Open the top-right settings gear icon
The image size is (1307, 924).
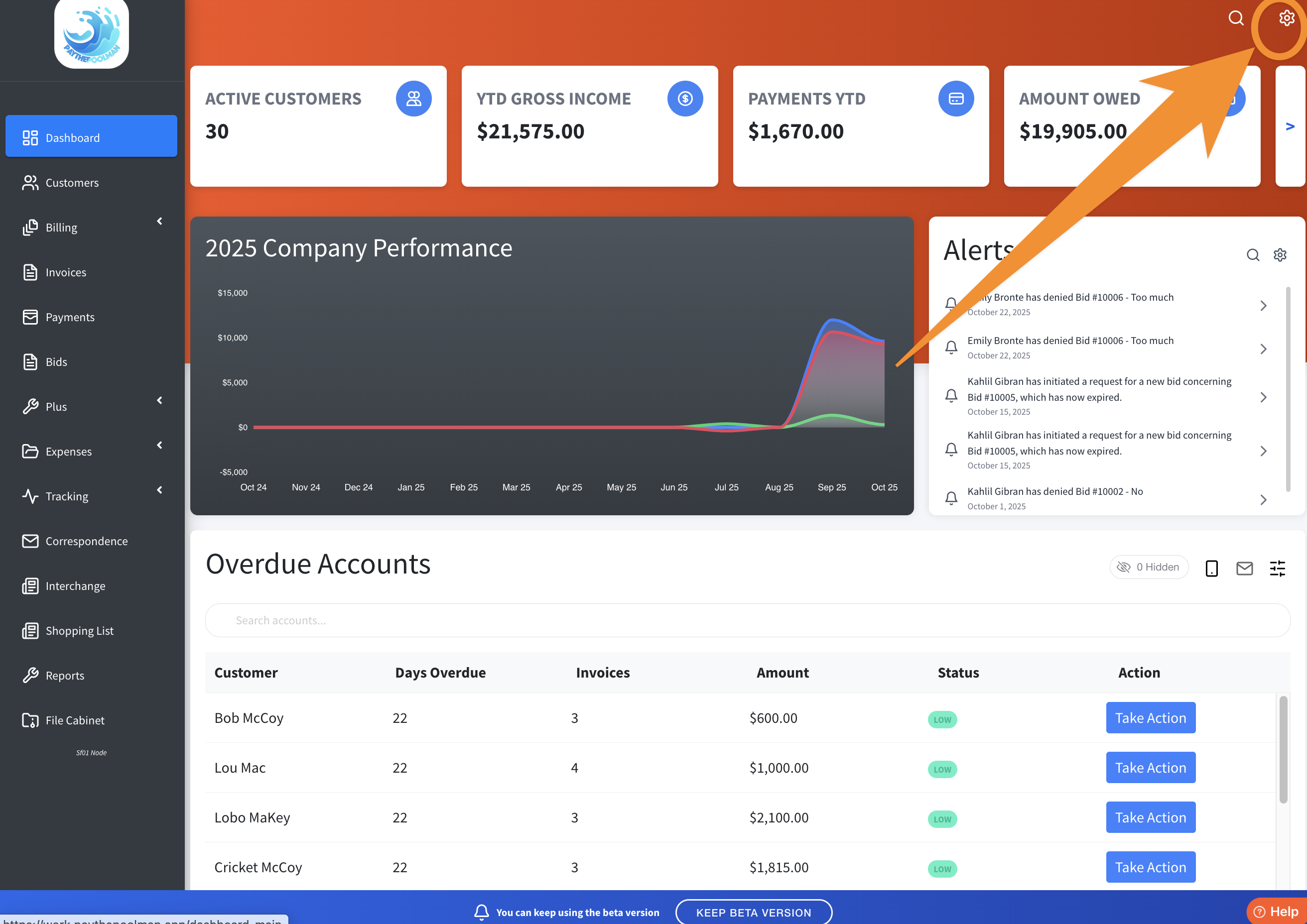pyautogui.click(x=1286, y=18)
